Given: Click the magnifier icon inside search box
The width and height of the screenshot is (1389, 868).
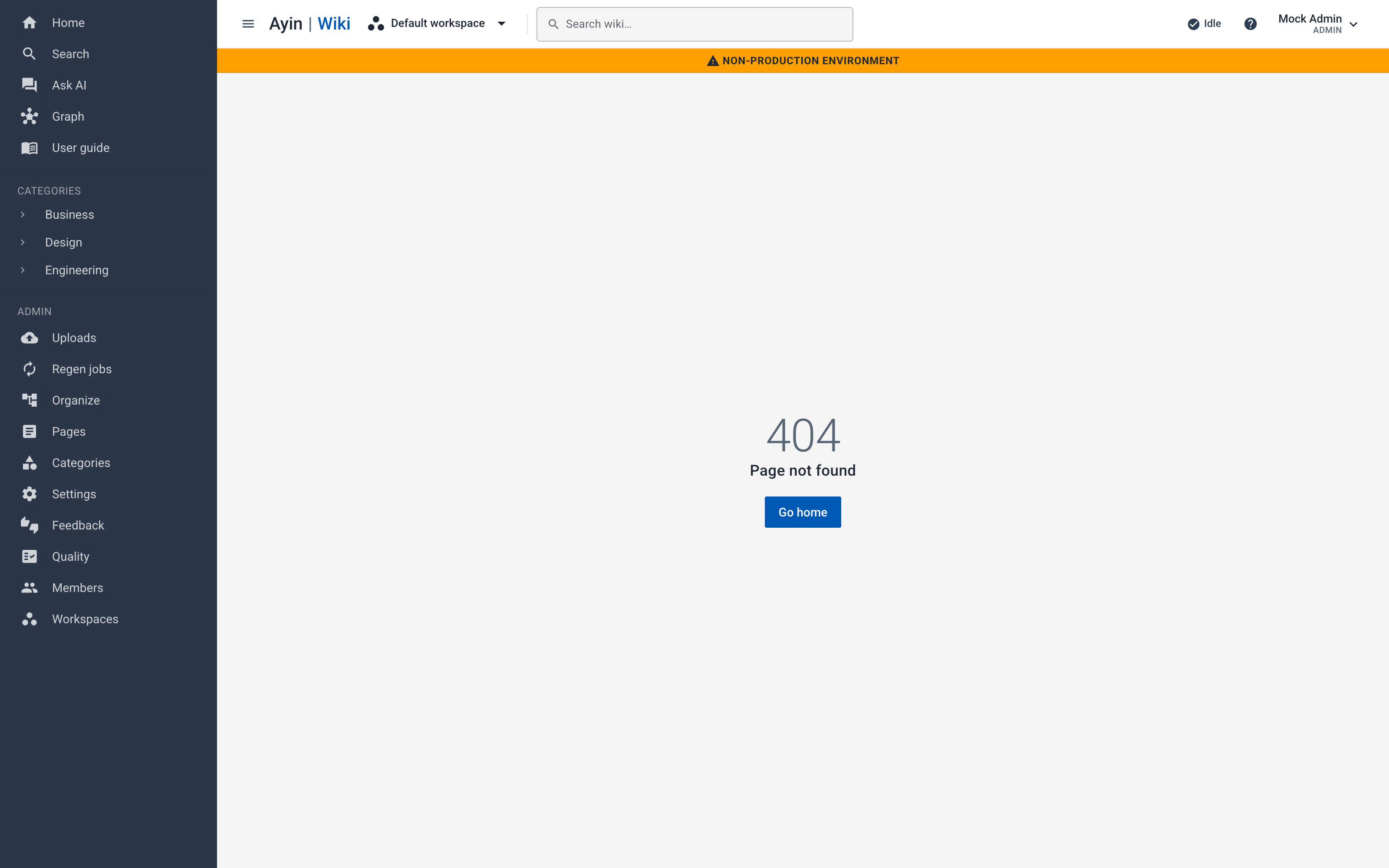Looking at the screenshot, I should point(553,24).
